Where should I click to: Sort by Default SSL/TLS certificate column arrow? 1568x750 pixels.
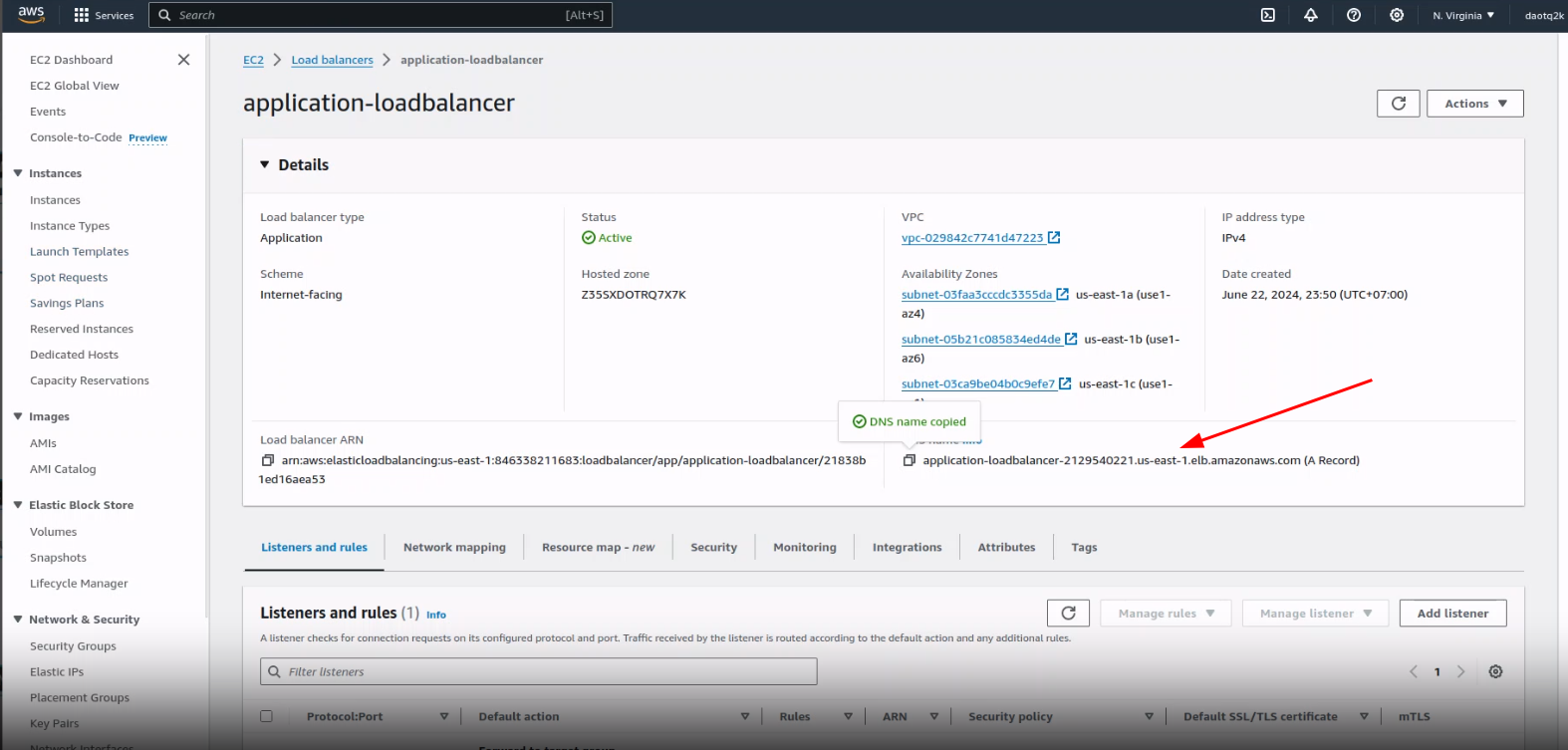point(1364,717)
